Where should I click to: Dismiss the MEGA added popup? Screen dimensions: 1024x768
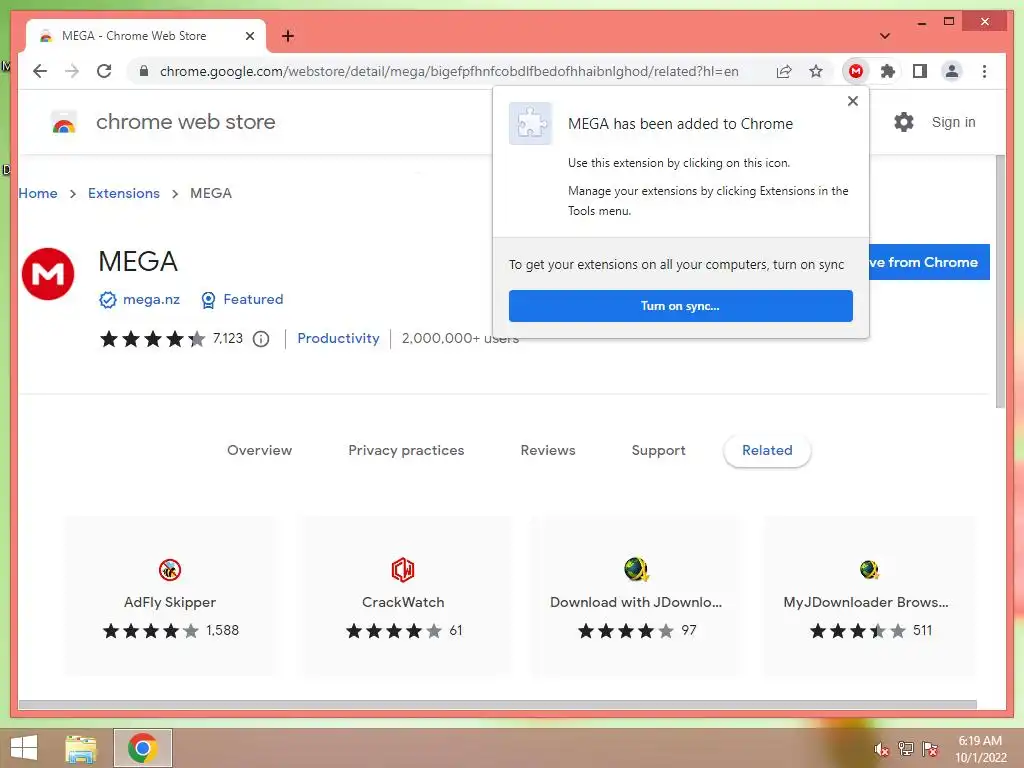[x=852, y=101]
